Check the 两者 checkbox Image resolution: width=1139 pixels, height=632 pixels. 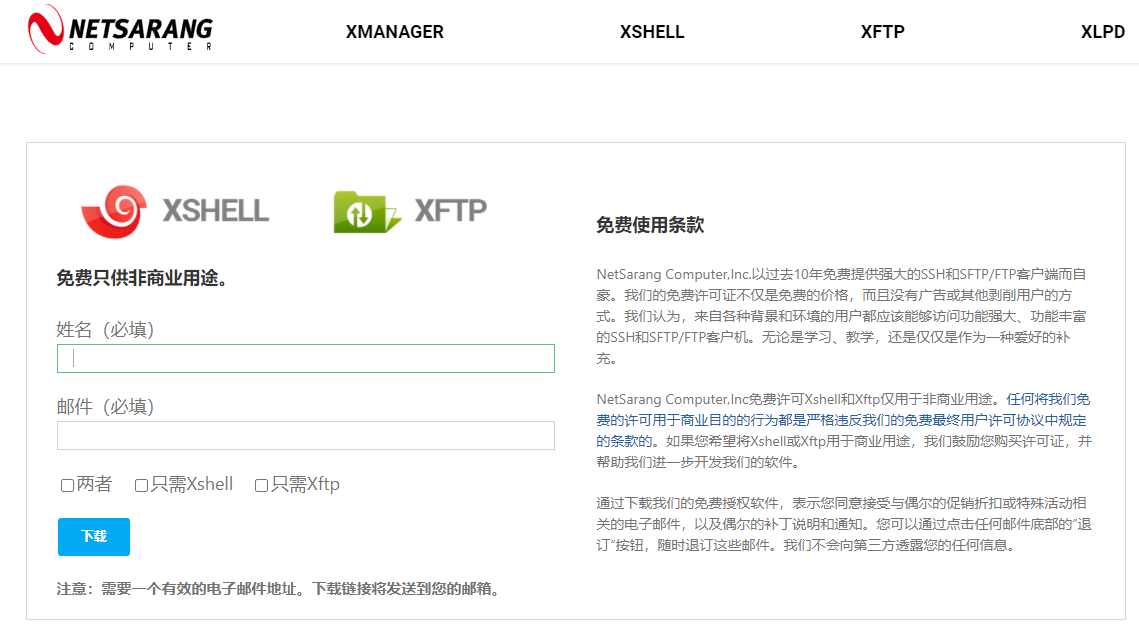coord(68,485)
